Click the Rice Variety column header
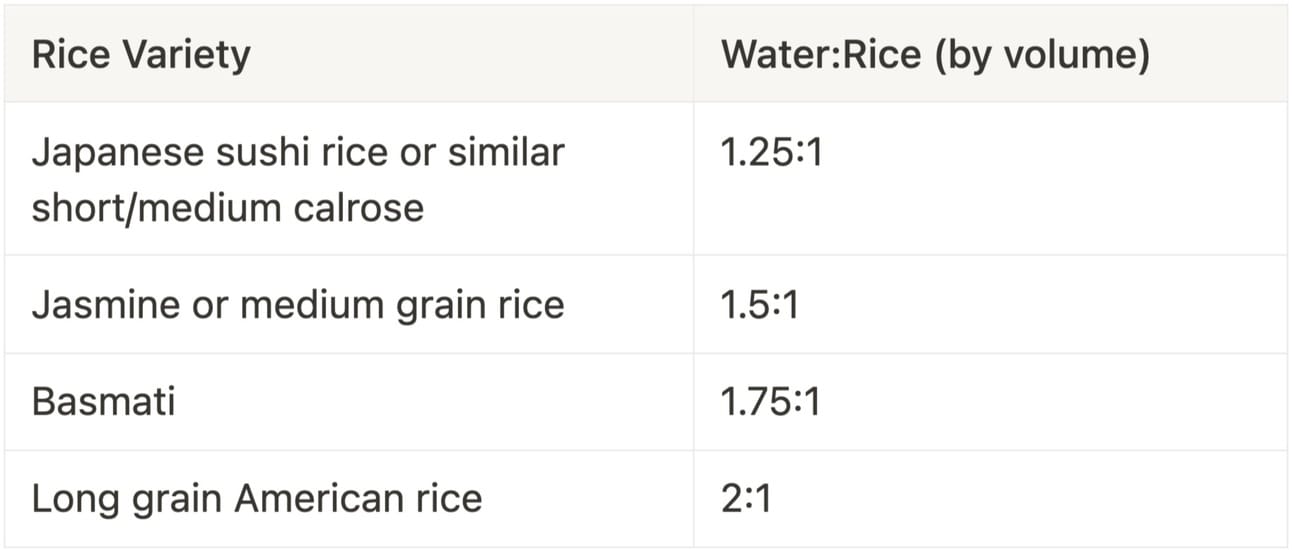Image resolution: width=1292 pixels, height=550 pixels. pyautogui.click(x=141, y=55)
